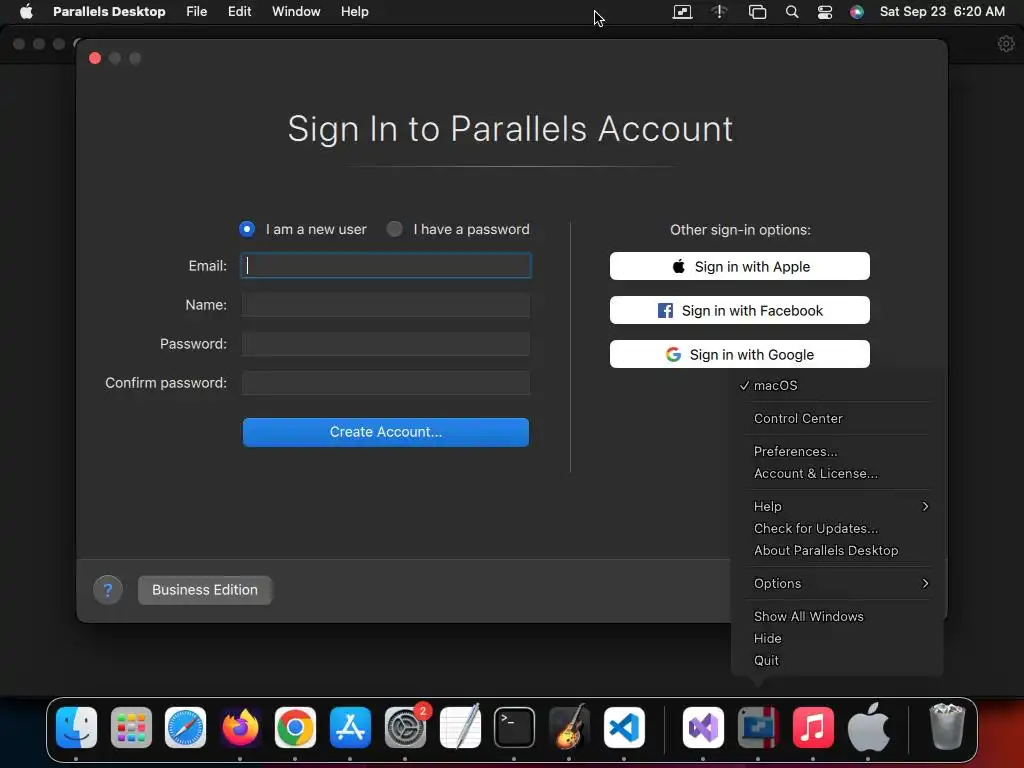Click Sign in with Apple
1024x768 pixels.
point(739,266)
